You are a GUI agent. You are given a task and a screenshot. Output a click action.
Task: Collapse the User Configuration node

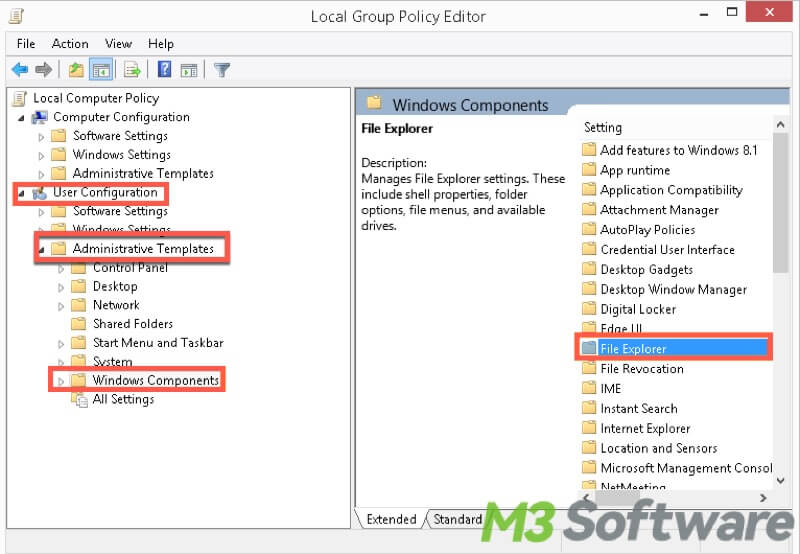[x=21, y=193]
